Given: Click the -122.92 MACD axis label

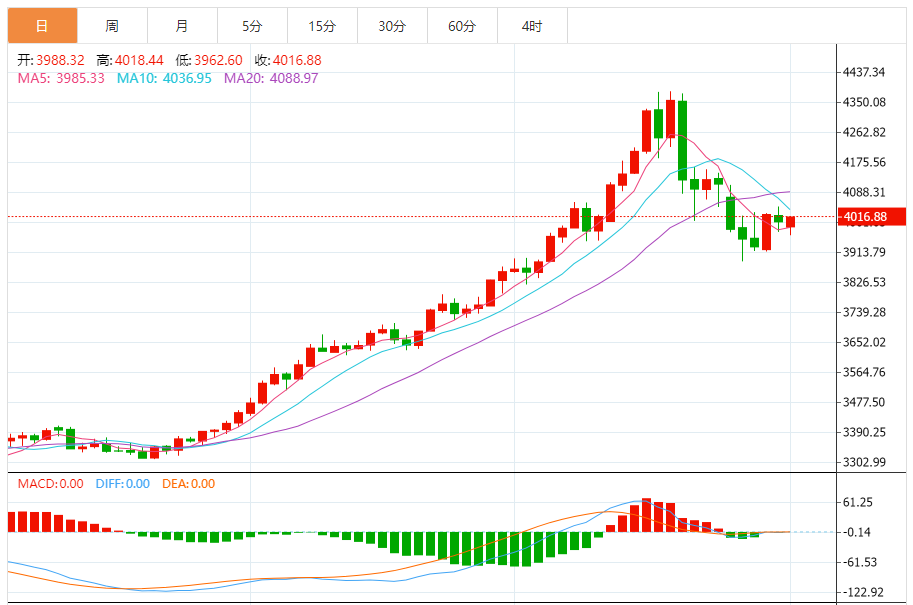Looking at the screenshot, I should [864, 592].
